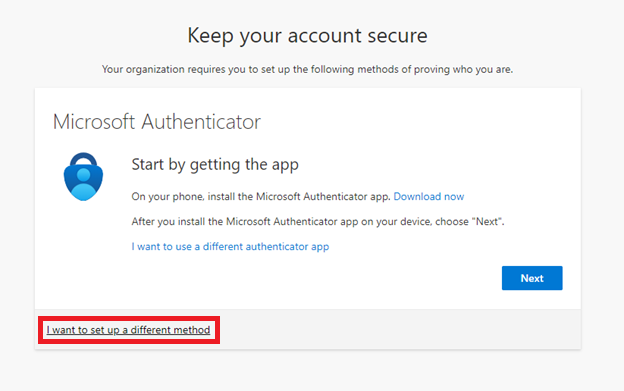Click the 'After you install the Microsoft Authenticator' sentence
This screenshot has width=624, height=391.
pyautogui.click(x=318, y=222)
